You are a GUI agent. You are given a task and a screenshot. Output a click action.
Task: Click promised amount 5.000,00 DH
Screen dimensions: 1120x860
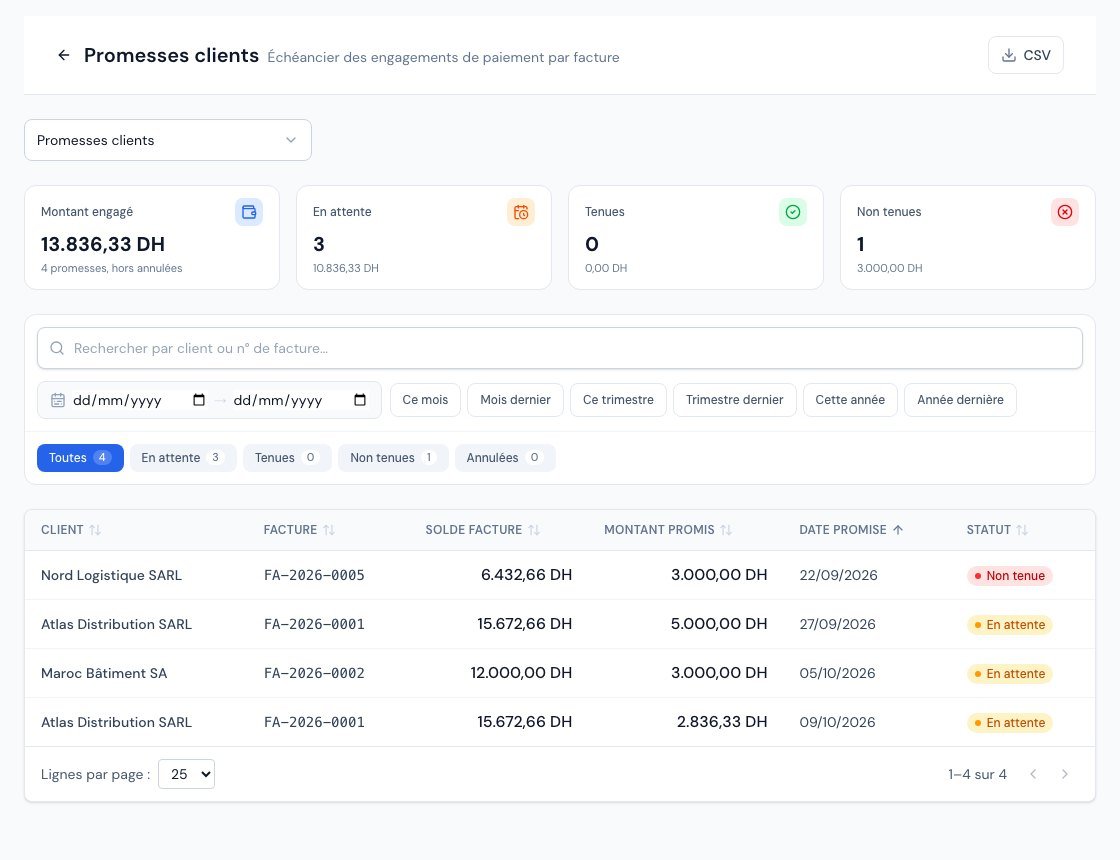point(719,624)
